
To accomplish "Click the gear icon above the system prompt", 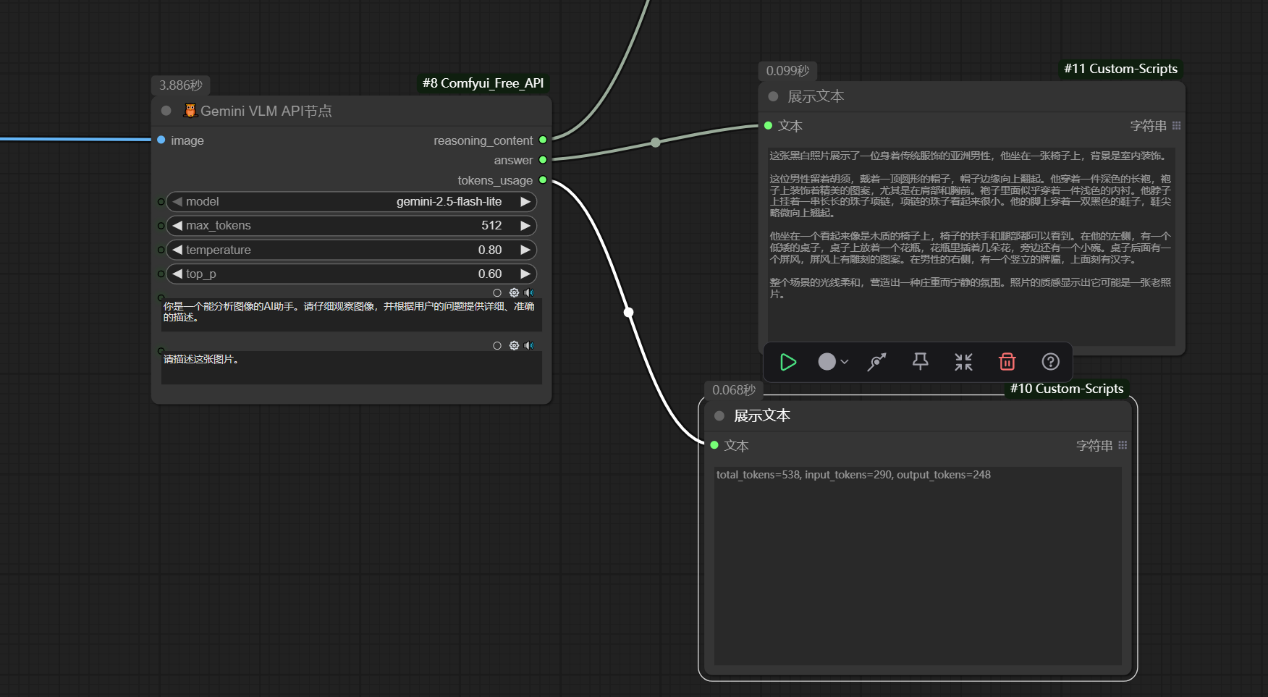I will click(514, 292).
